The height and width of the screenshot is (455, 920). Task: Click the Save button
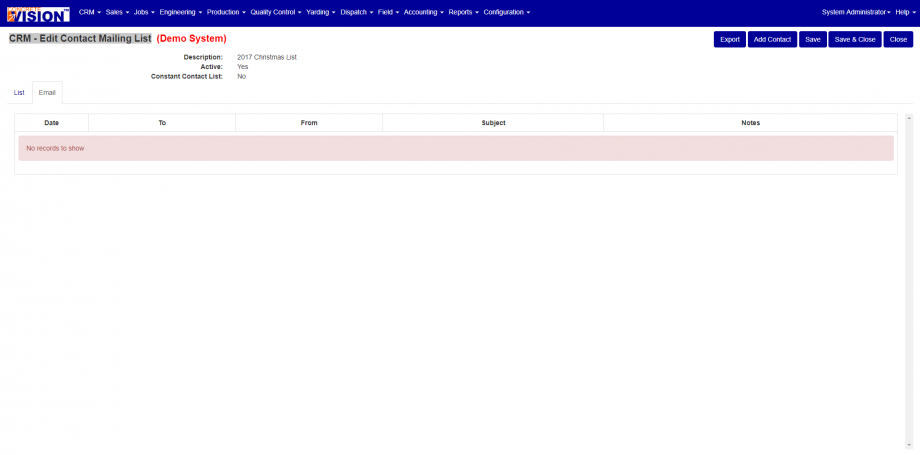813,39
